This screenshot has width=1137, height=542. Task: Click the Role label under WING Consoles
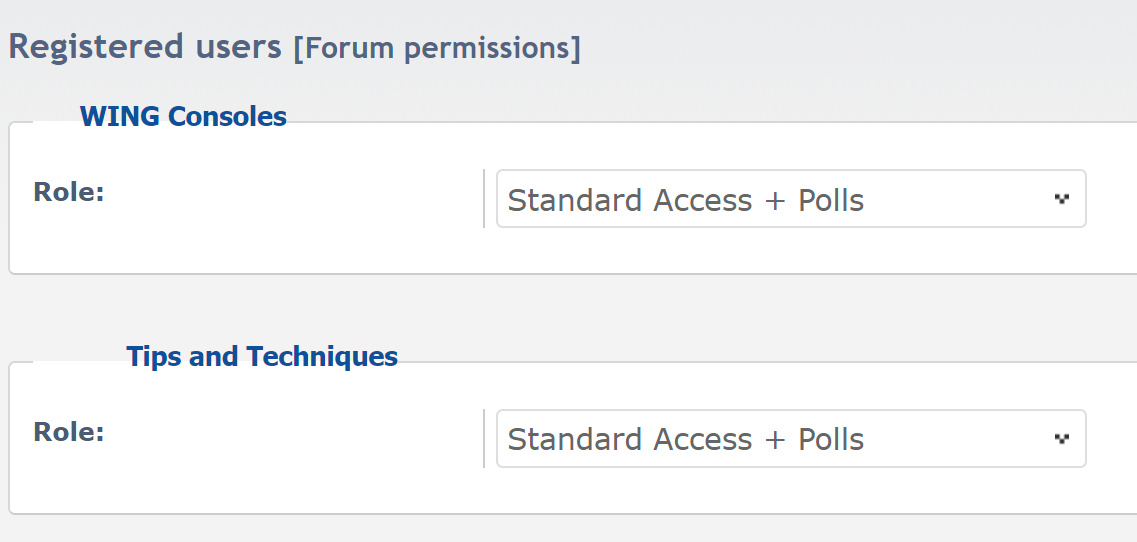coord(69,192)
